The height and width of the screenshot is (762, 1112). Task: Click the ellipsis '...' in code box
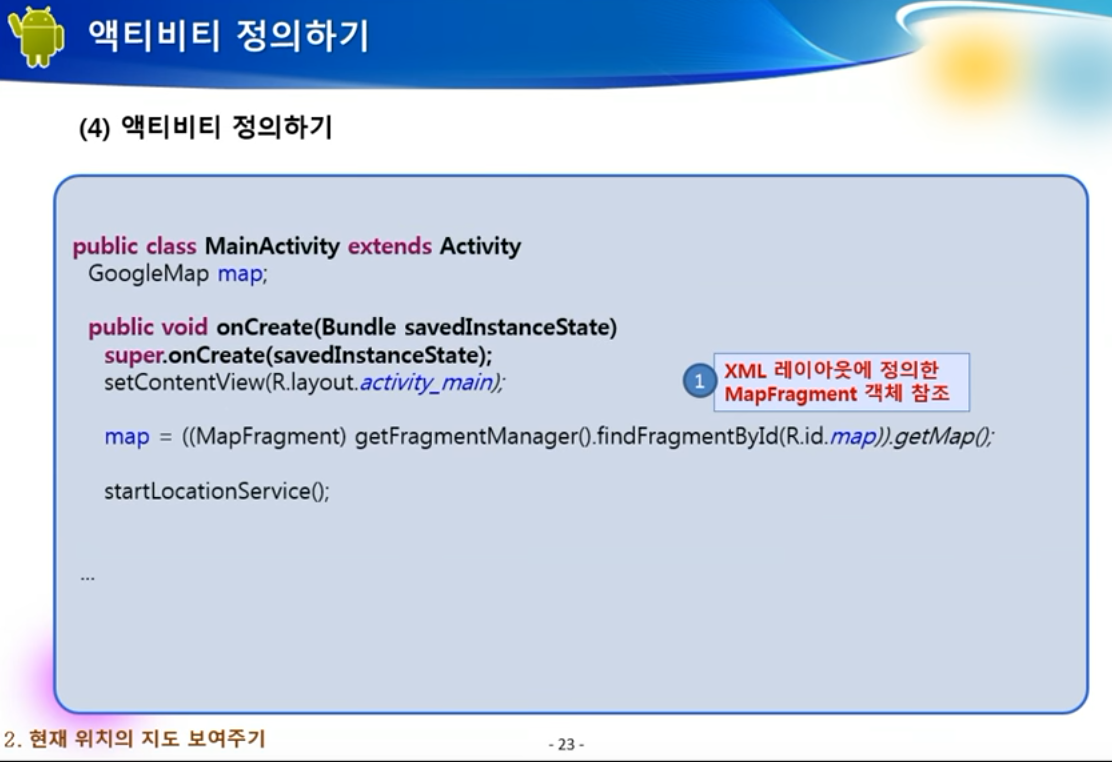click(x=87, y=578)
